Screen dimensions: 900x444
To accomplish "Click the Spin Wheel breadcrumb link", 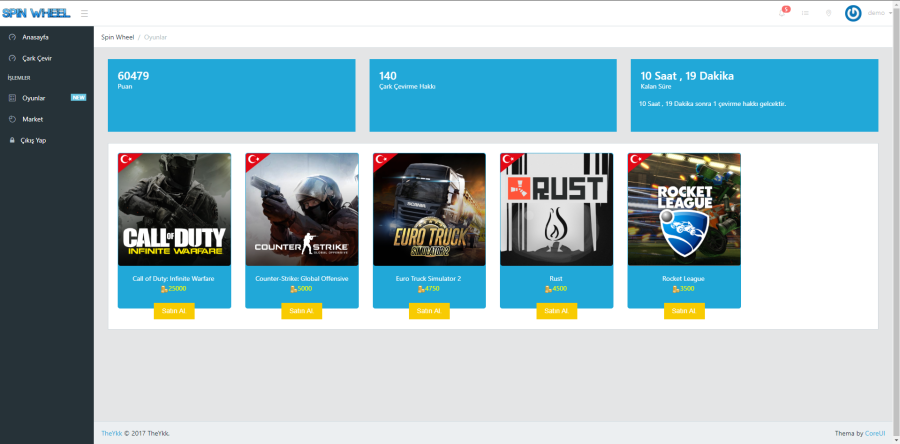I will [118, 37].
